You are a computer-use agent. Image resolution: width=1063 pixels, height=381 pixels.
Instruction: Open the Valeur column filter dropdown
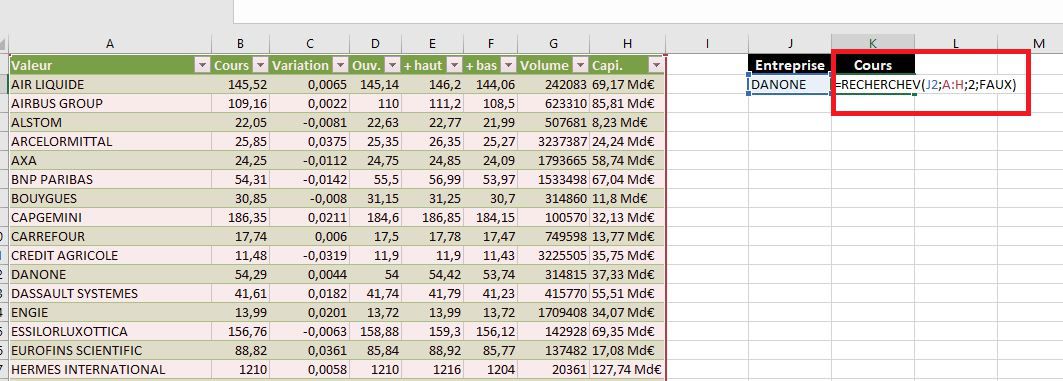(x=202, y=66)
